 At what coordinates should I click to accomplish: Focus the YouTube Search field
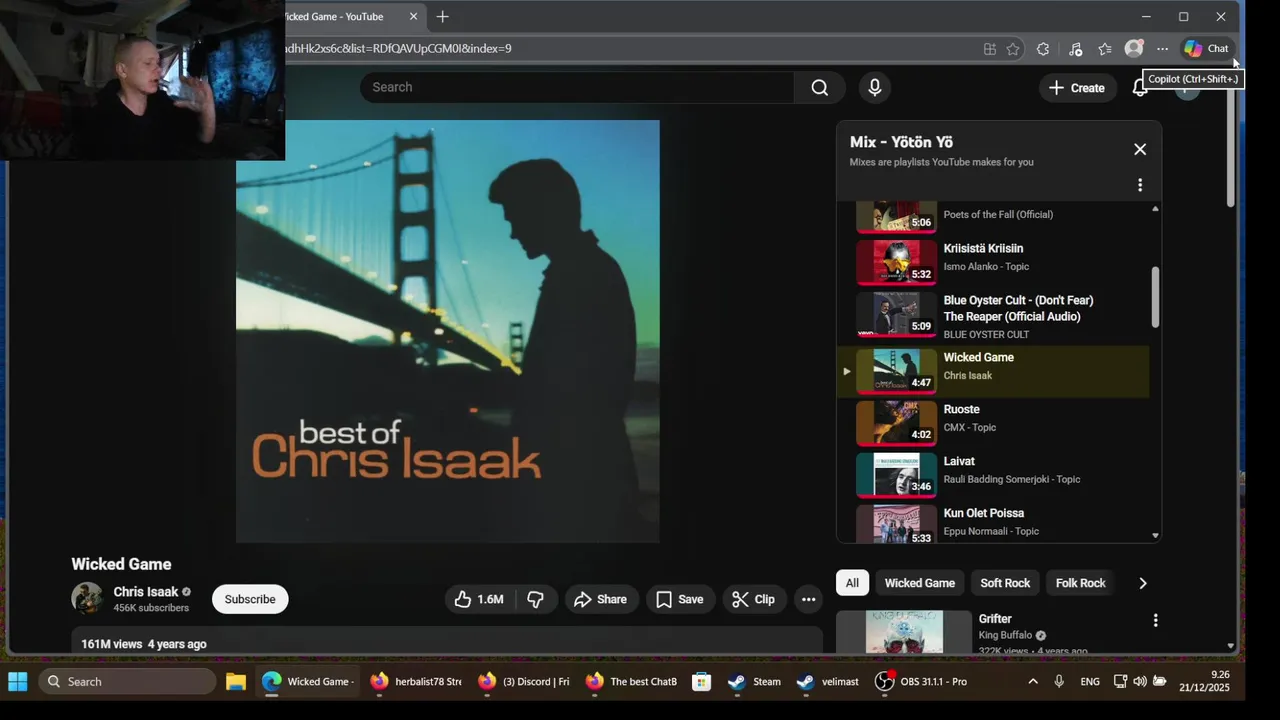577,87
